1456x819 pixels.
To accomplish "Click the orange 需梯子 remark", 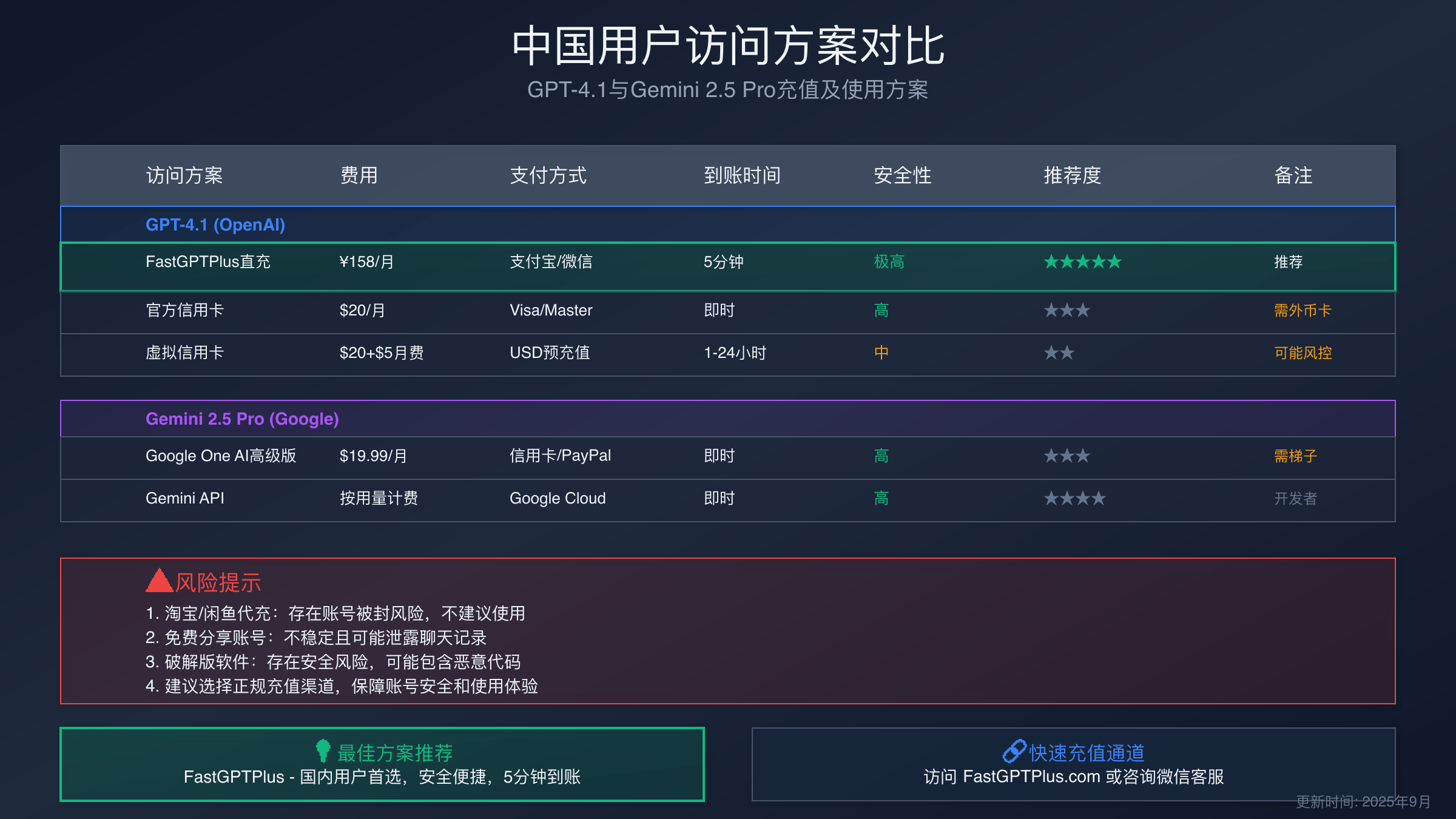I will pyautogui.click(x=1296, y=456).
